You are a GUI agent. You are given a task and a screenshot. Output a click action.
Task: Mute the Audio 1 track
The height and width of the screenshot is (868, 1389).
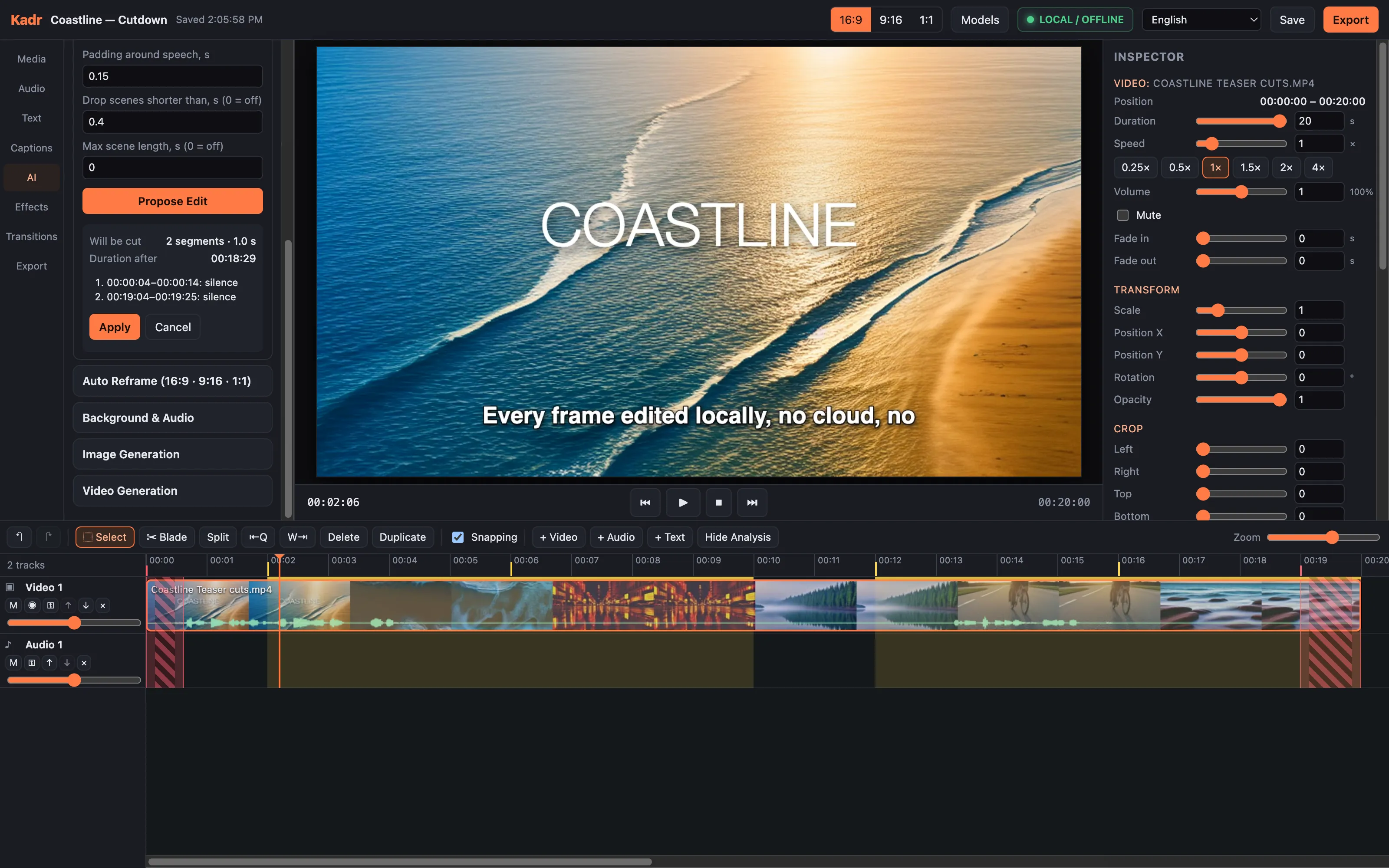tap(13, 662)
